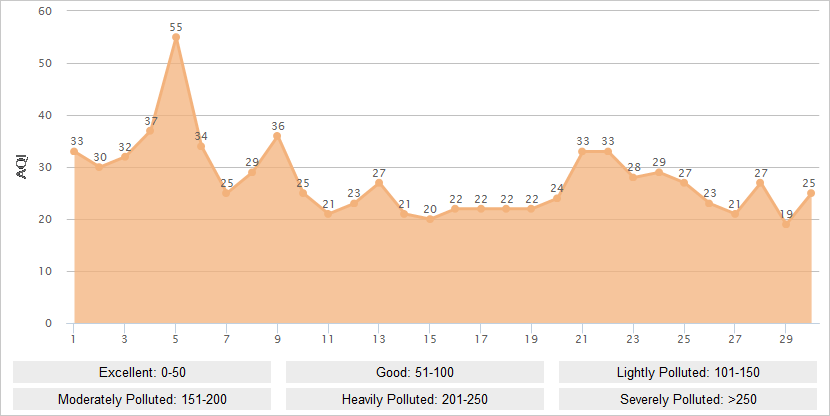Click the data point marker valued 30
Screen dimensions: 830x416
[x=99, y=167]
